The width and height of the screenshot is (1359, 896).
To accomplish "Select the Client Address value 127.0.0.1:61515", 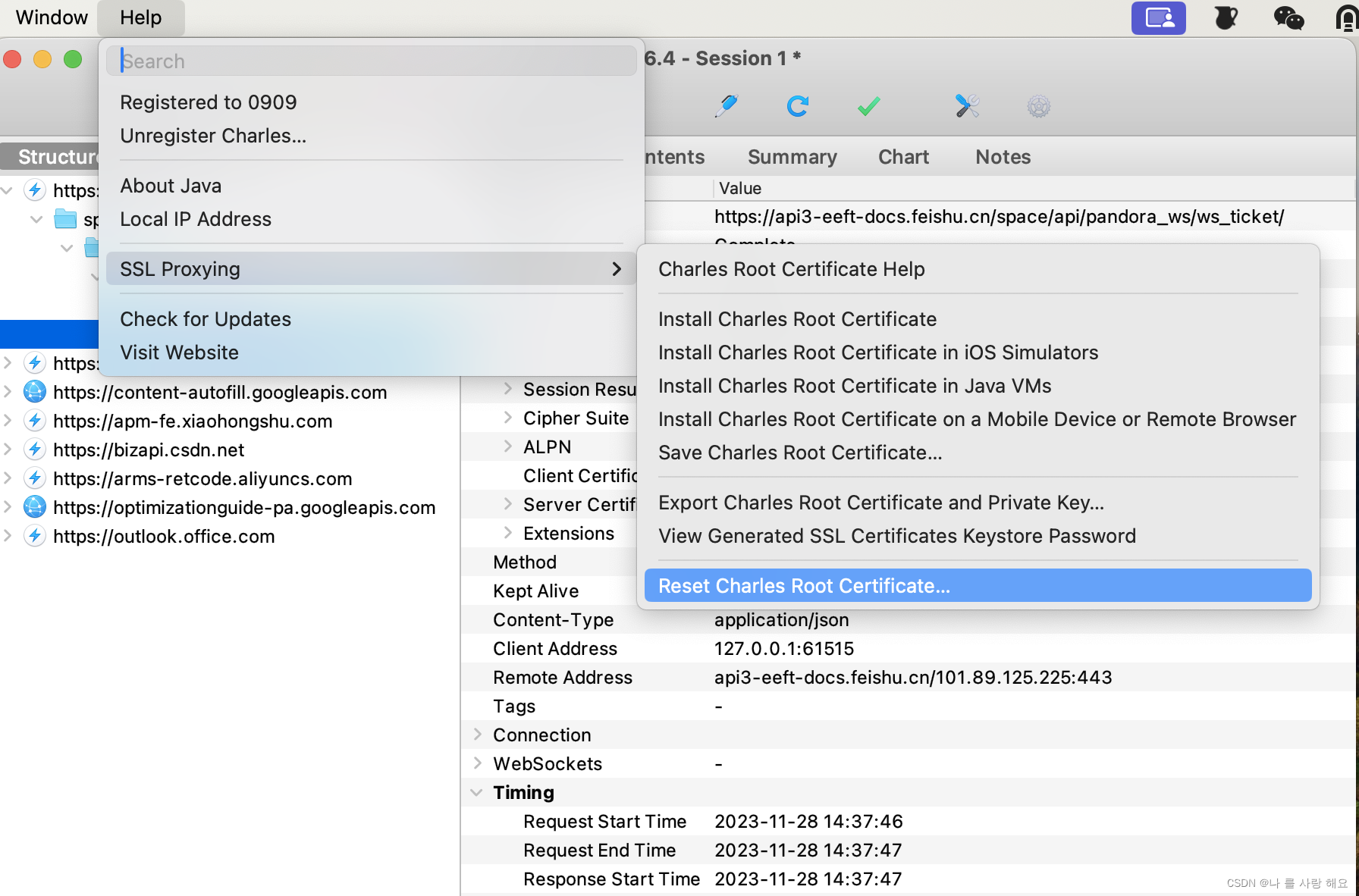I will pyautogui.click(x=784, y=648).
